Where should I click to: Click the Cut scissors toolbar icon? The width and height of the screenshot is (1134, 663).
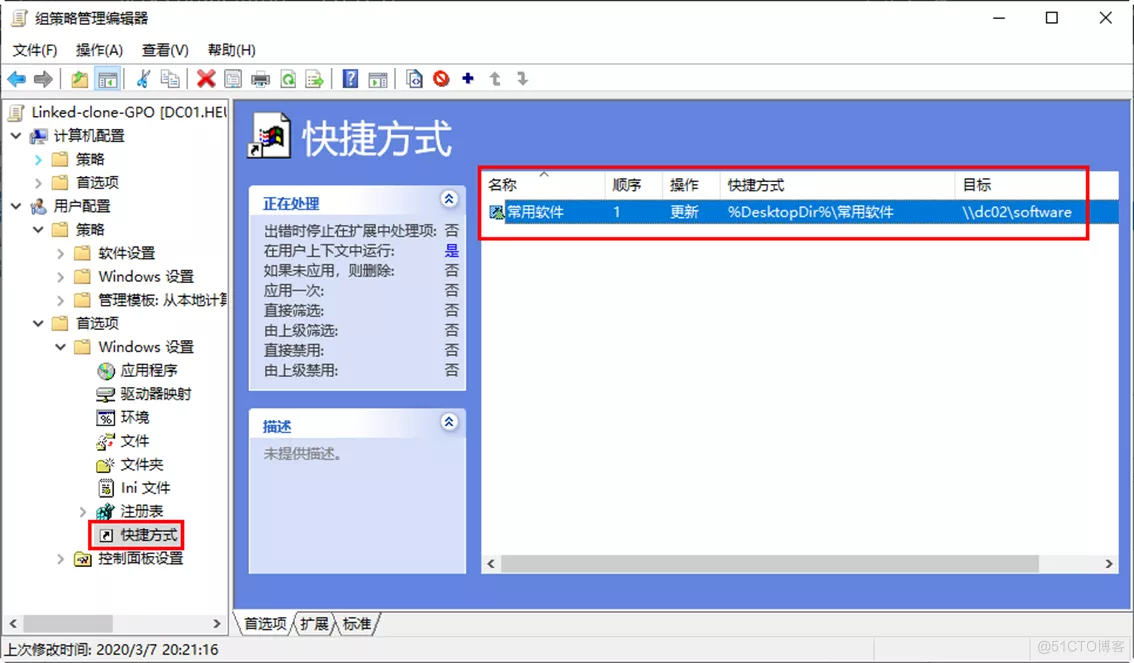point(143,79)
